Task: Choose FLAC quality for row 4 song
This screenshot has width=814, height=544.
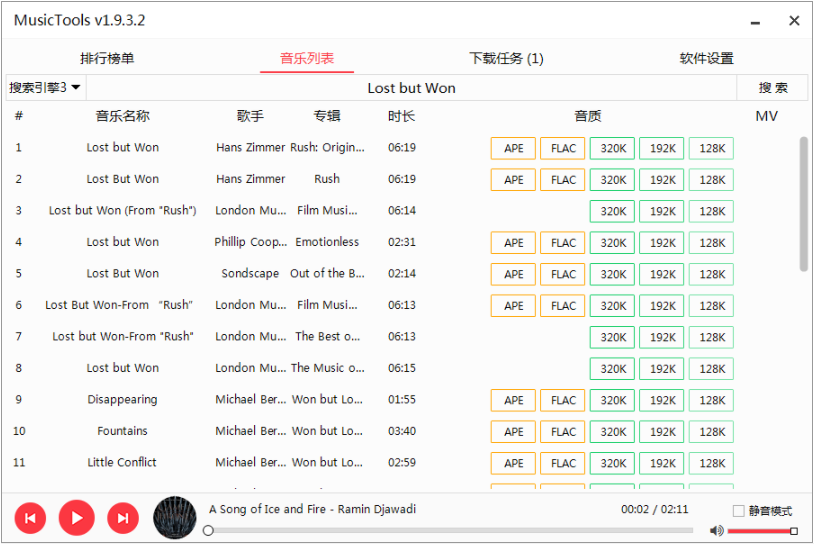Action: (x=563, y=243)
